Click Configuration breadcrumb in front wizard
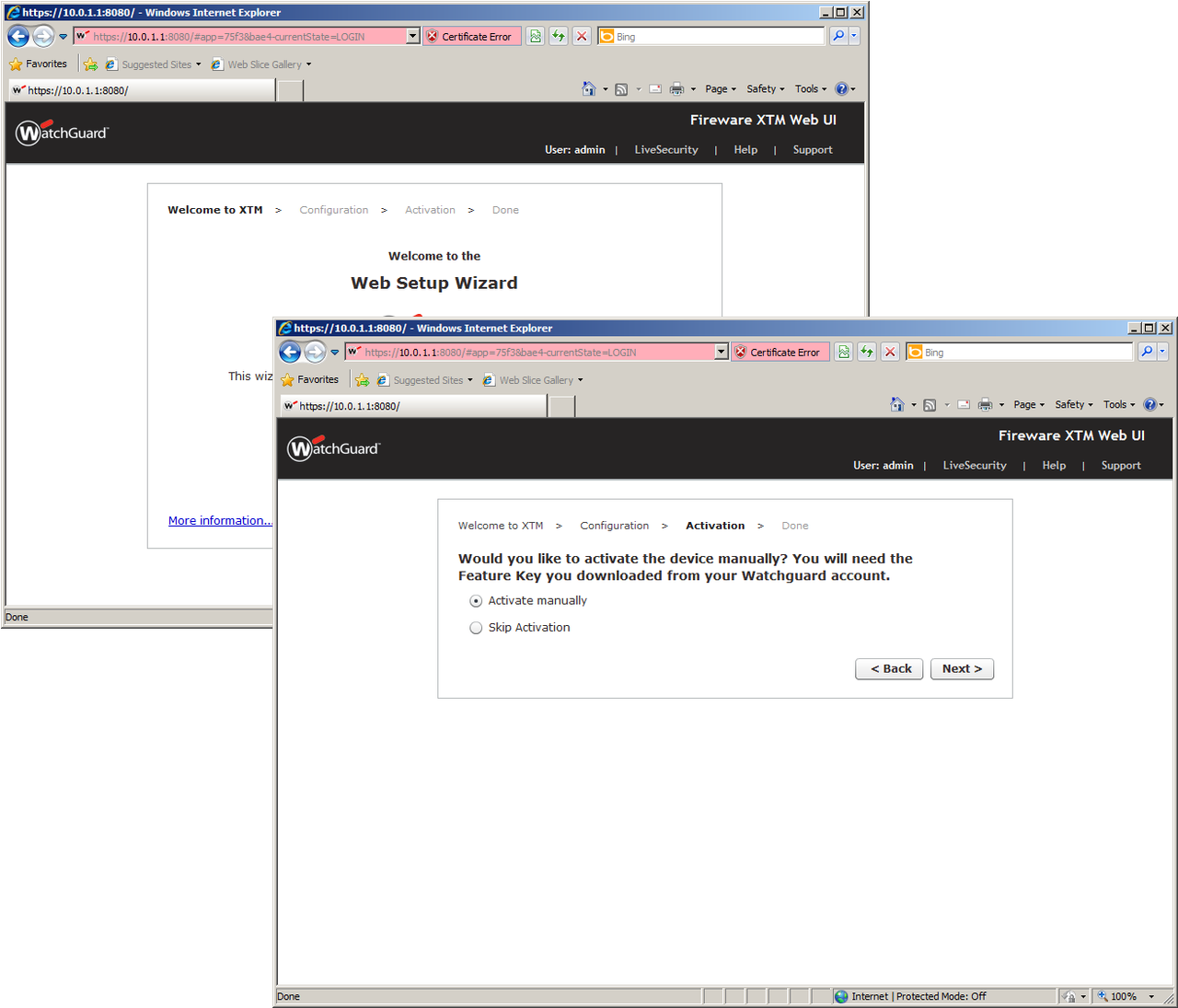This screenshot has height=1008, width=1178. click(614, 527)
